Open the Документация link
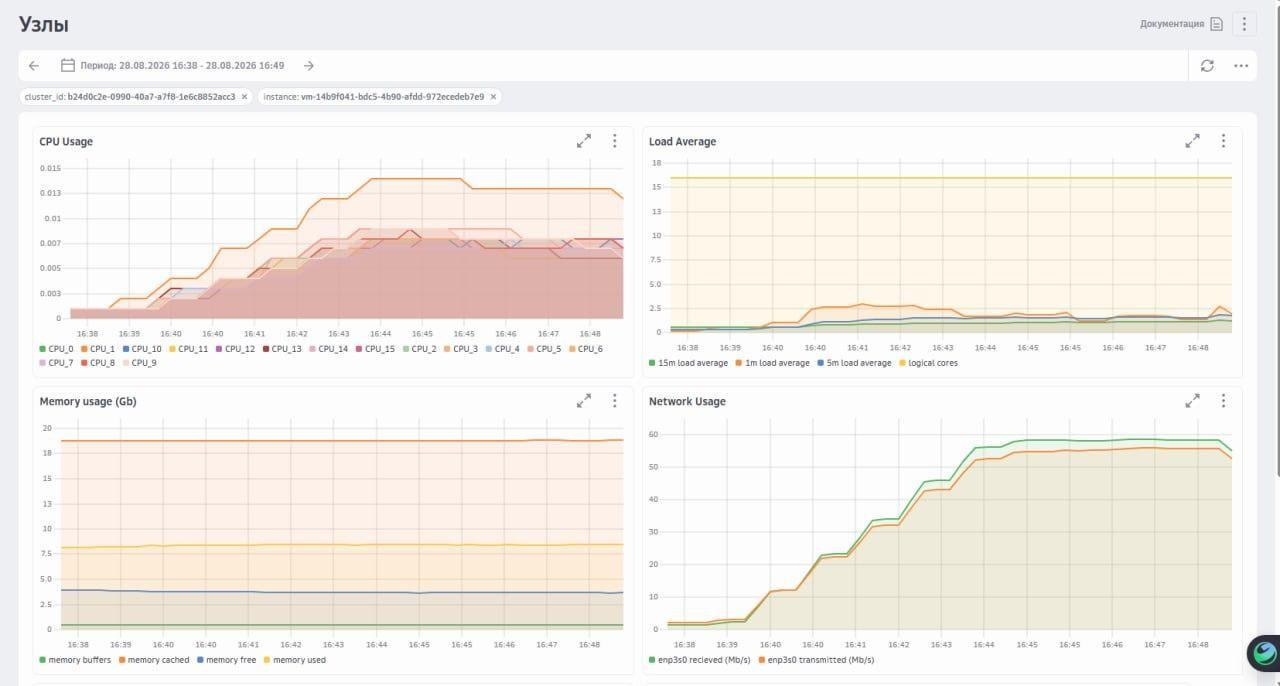1280x686 pixels. [x=1172, y=24]
